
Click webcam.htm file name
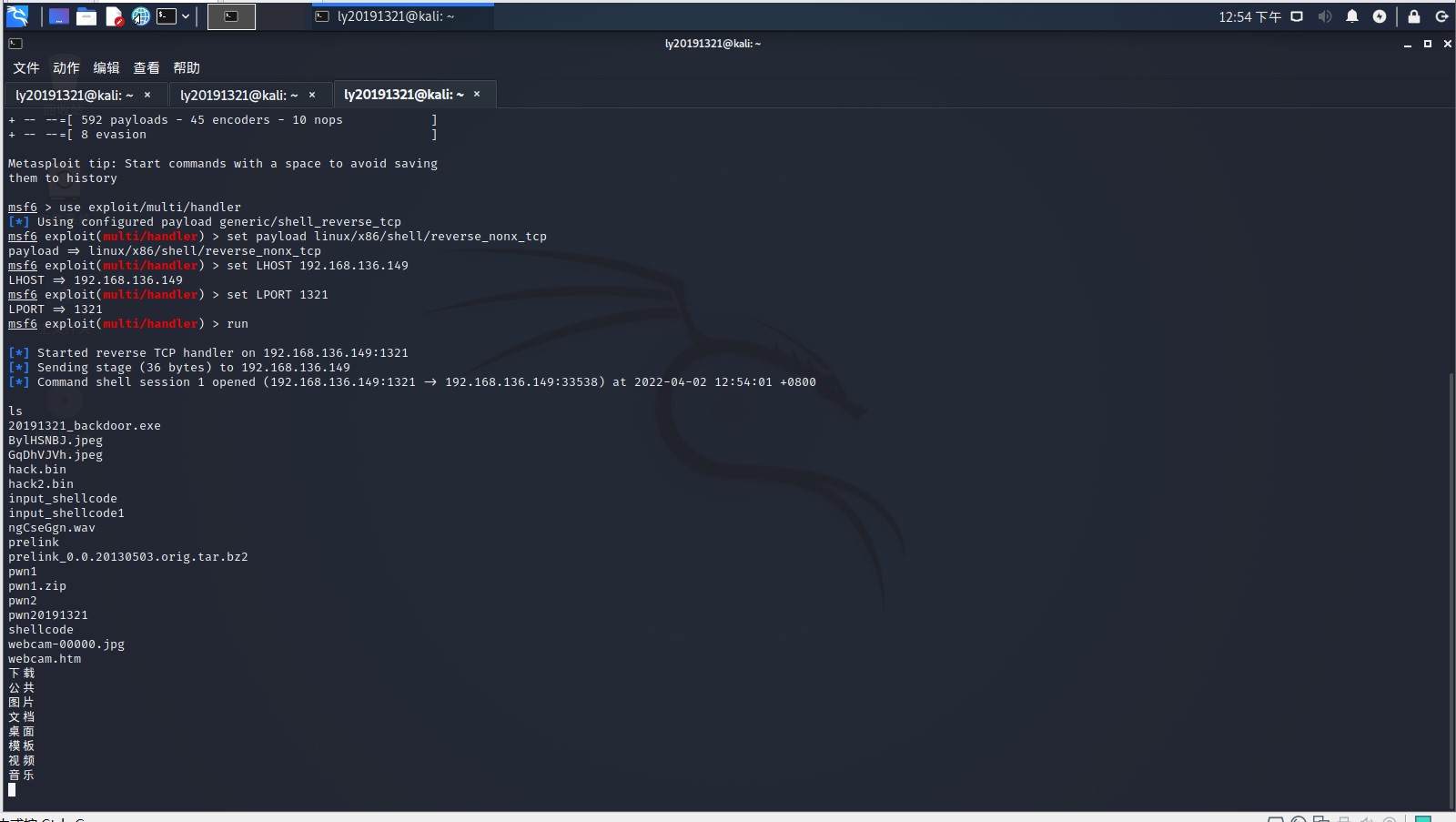pyautogui.click(x=45, y=659)
